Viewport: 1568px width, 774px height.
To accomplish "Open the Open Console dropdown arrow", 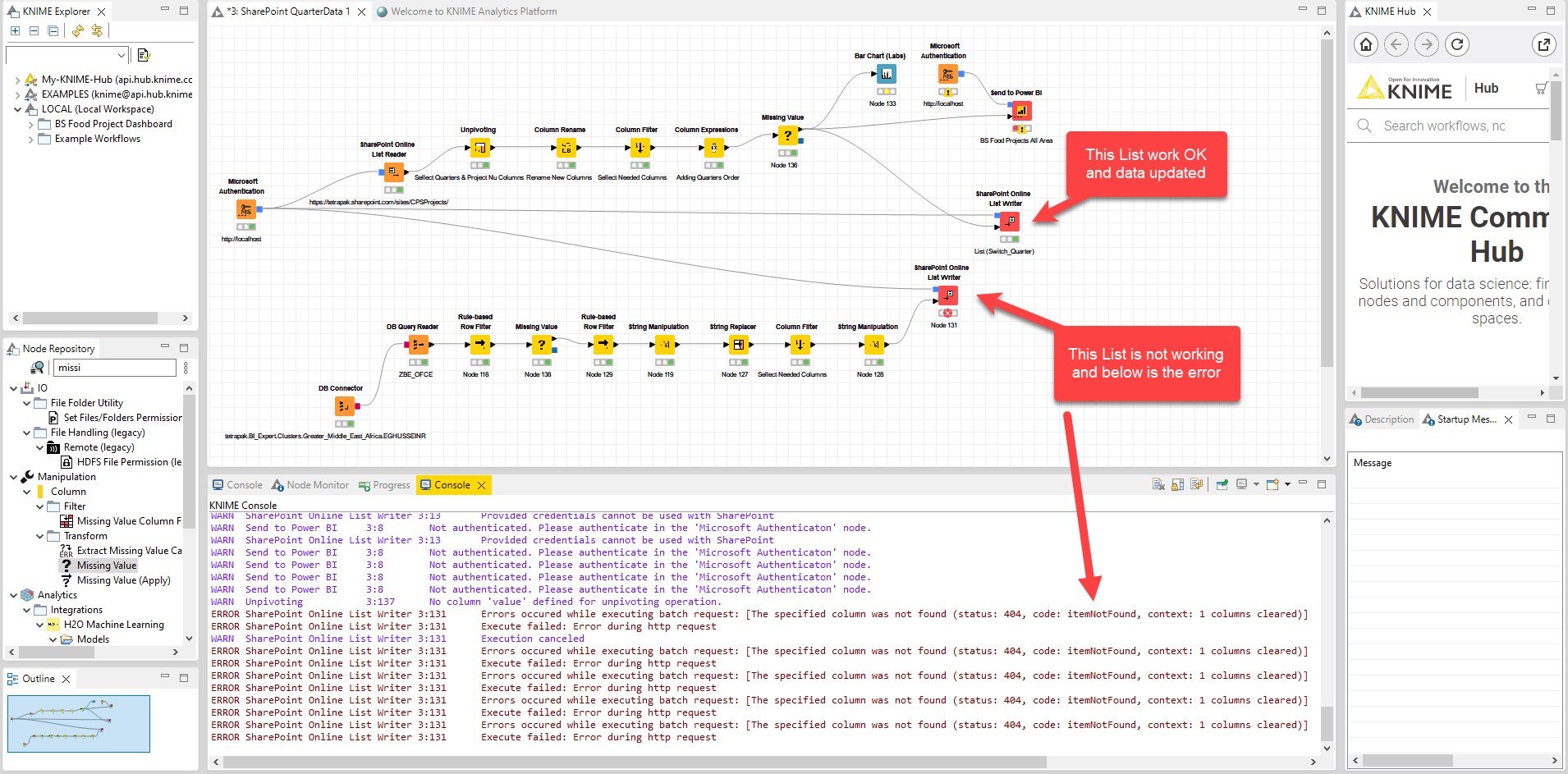I will 1287,484.
